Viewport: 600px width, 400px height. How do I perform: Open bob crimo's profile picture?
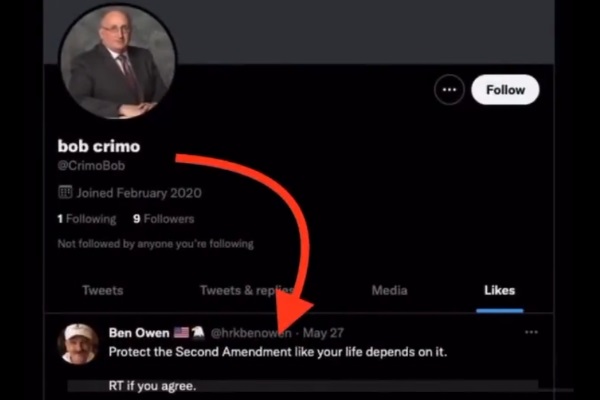coord(118,62)
